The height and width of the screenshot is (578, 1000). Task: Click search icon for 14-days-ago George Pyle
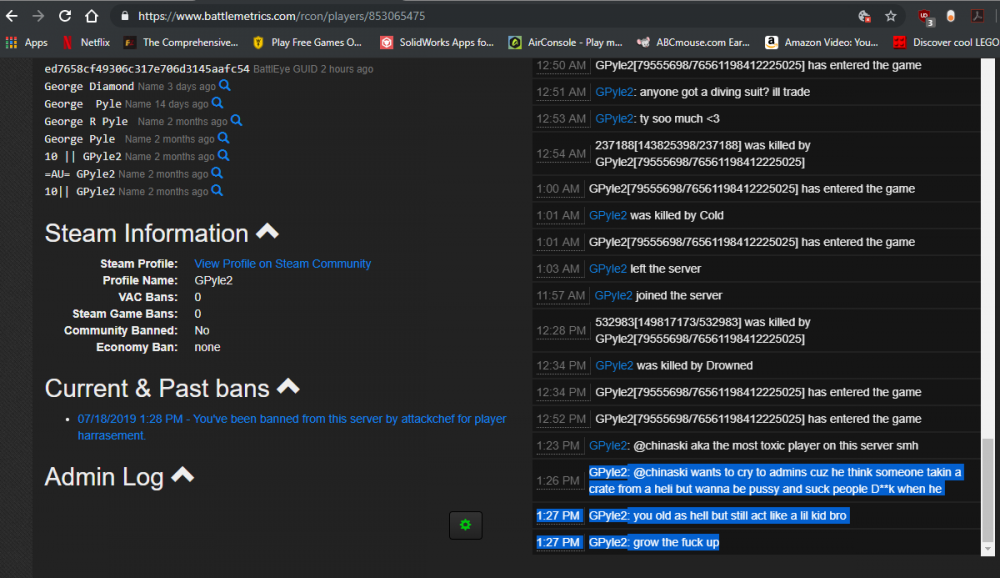[x=217, y=104]
